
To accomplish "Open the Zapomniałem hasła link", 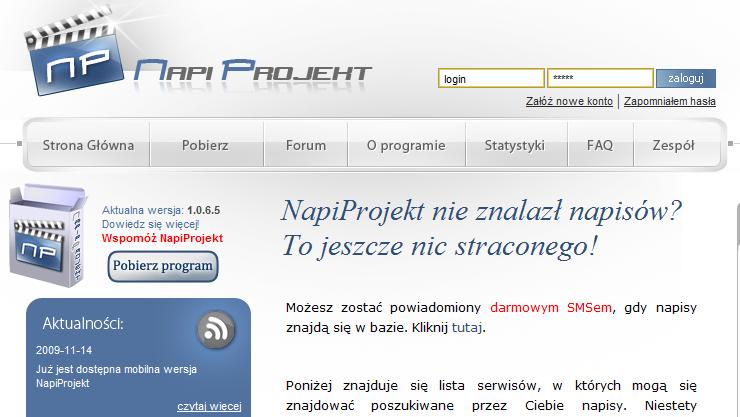I will click(x=670, y=101).
